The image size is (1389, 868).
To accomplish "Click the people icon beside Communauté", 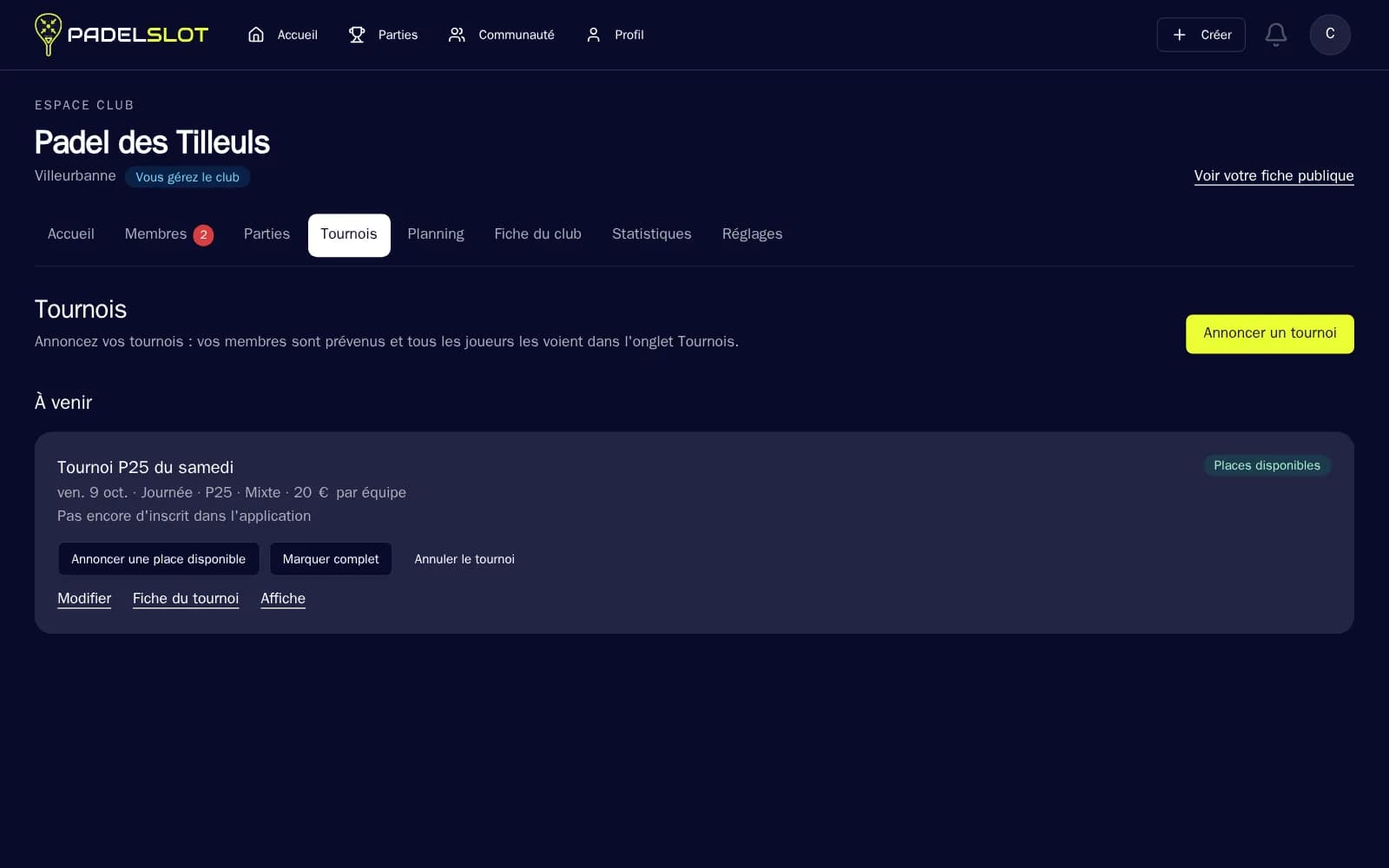I will (457, 35).
